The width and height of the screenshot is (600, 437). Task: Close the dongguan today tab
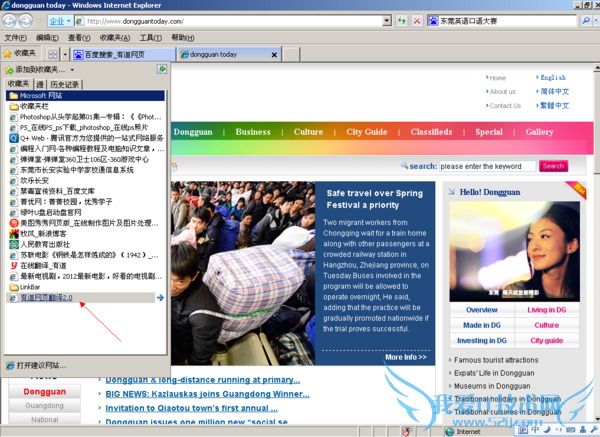point(274,55)
